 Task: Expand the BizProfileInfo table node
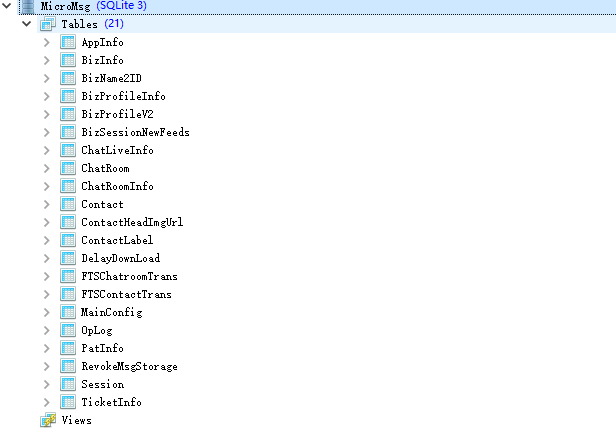(x=47, y=96)
